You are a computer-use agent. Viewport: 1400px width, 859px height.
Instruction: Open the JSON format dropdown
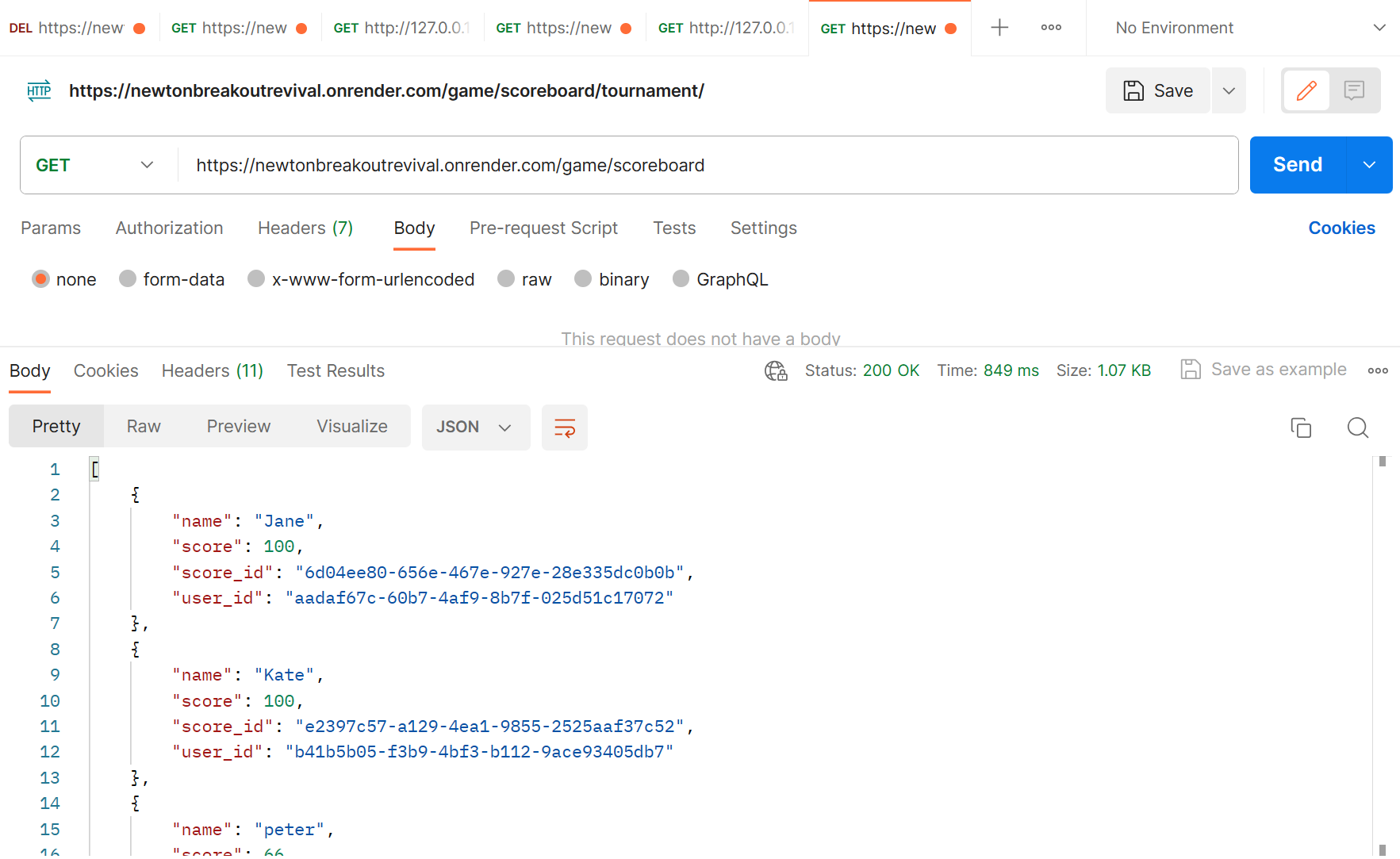475,427
